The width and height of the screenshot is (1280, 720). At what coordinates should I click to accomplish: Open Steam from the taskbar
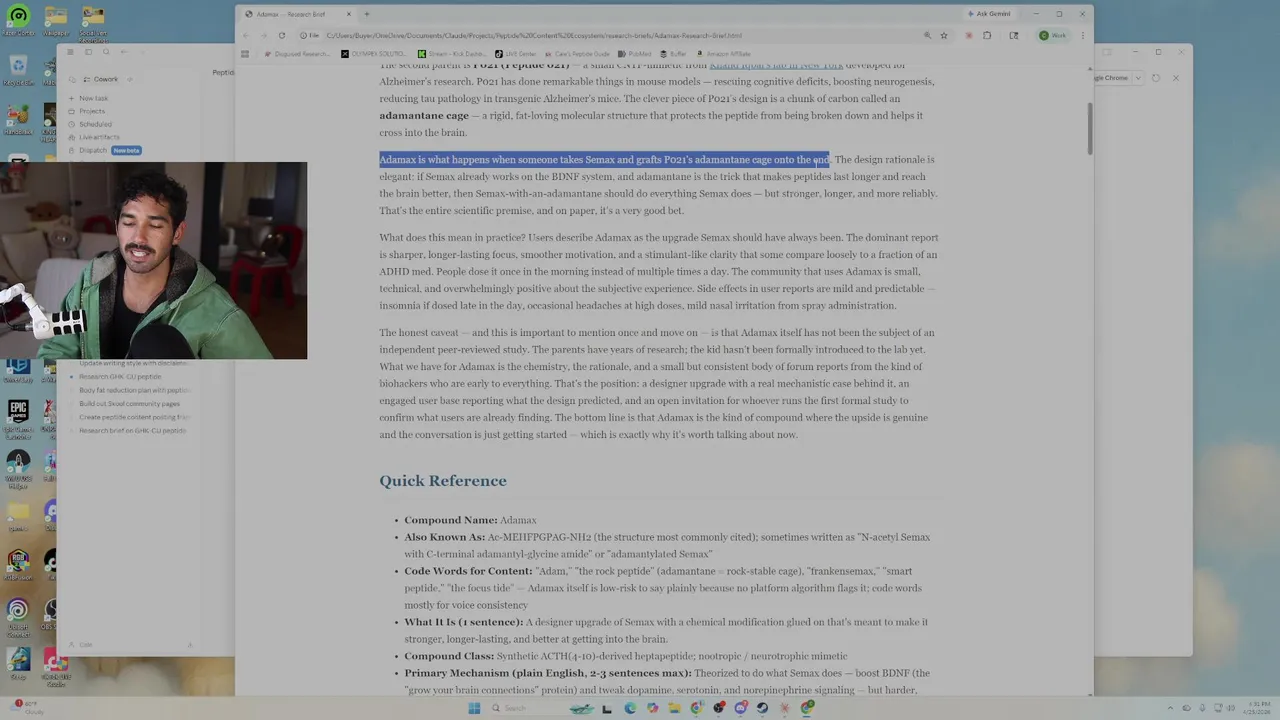point(762,708)
